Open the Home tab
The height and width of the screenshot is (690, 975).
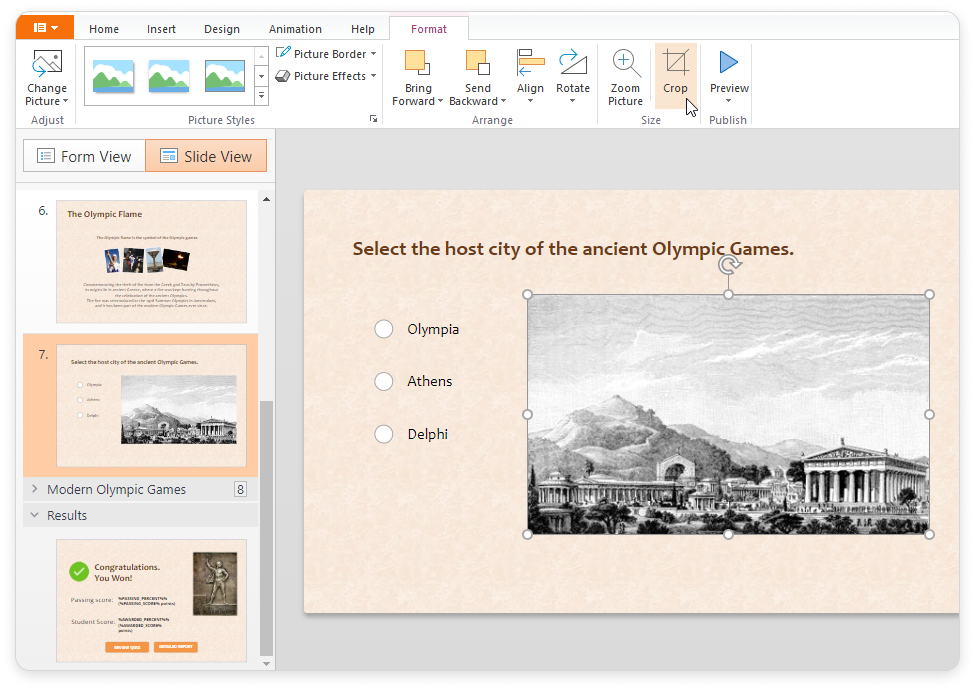coord(104,29)
